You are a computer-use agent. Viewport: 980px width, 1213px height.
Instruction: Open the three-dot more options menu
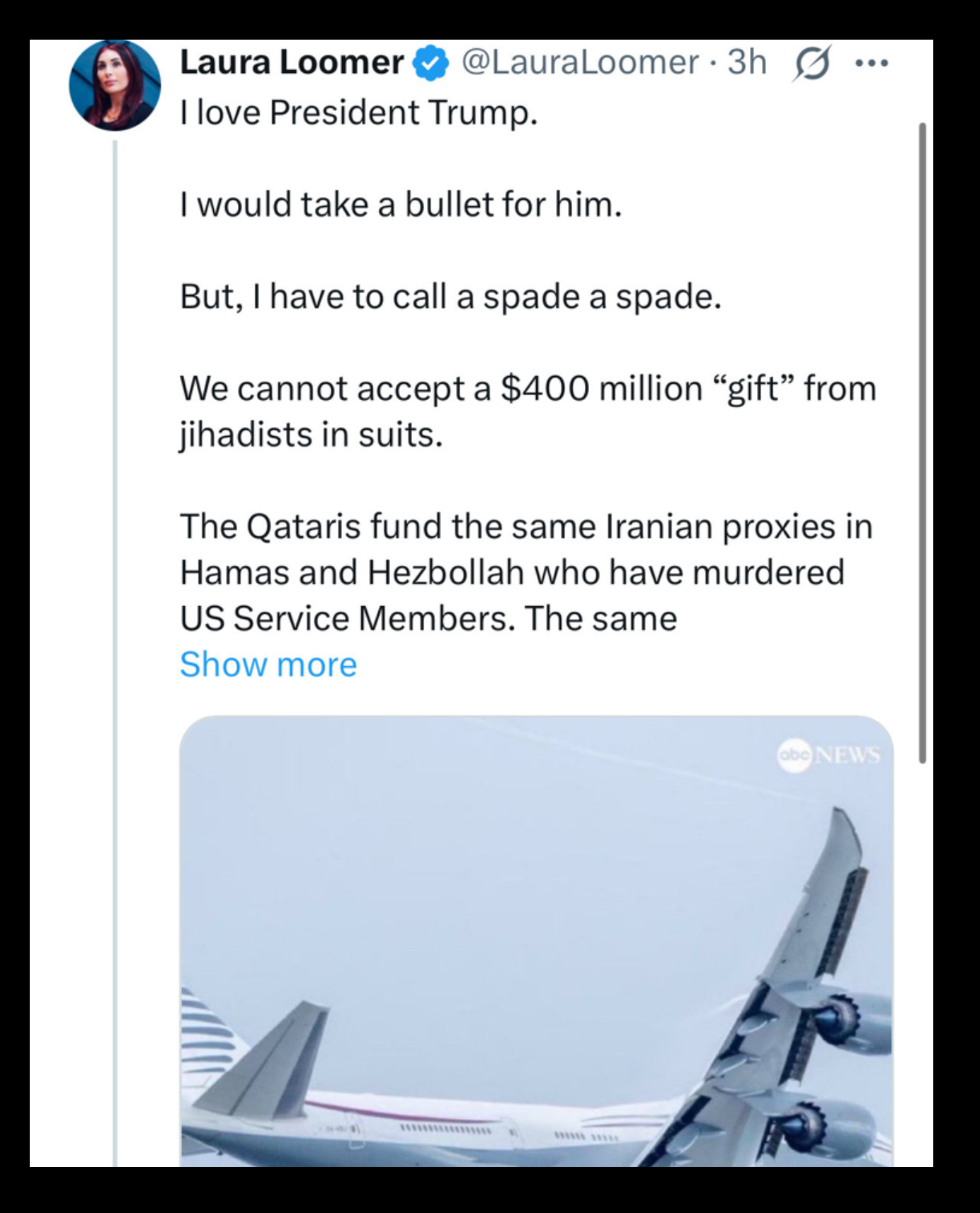click(871, 64)
